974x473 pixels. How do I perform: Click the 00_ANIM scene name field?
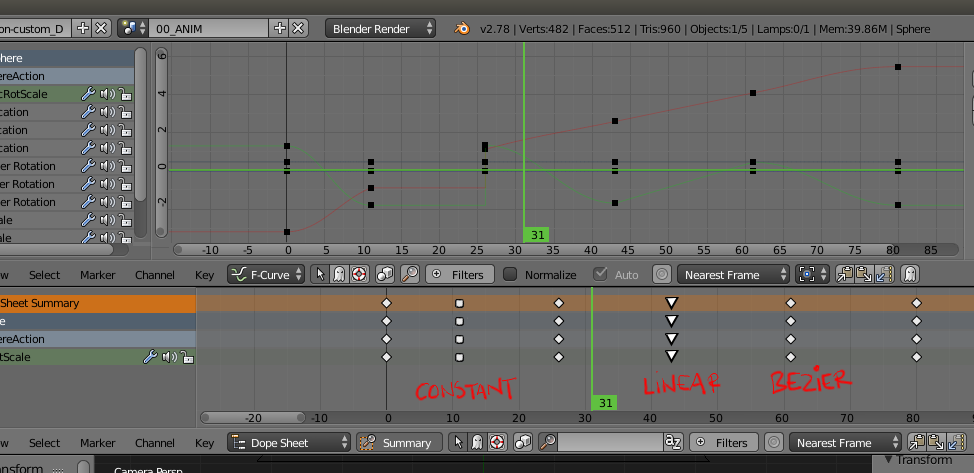point(211,29)
